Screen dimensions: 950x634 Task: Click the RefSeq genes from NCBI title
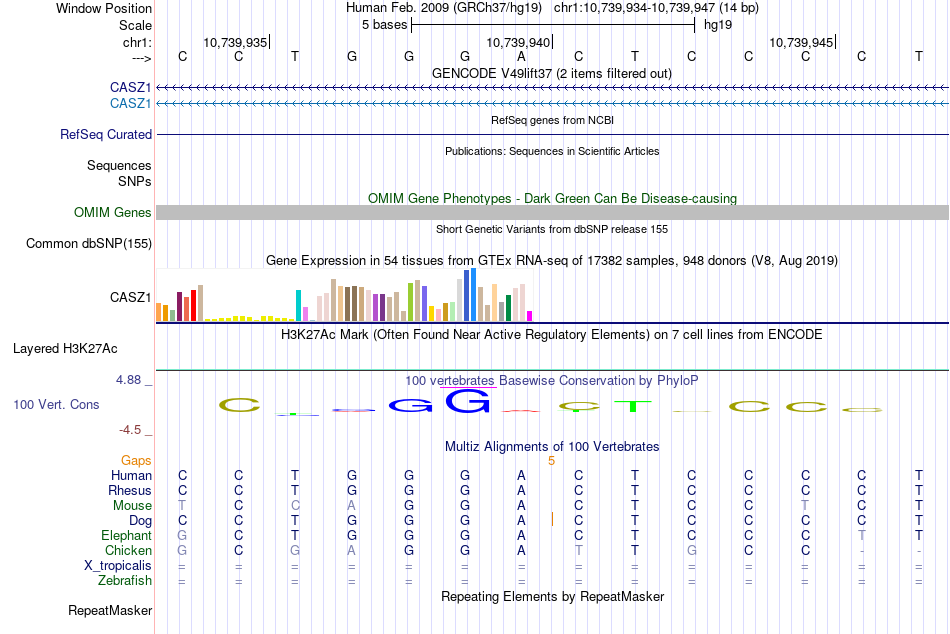coord(553,120)
